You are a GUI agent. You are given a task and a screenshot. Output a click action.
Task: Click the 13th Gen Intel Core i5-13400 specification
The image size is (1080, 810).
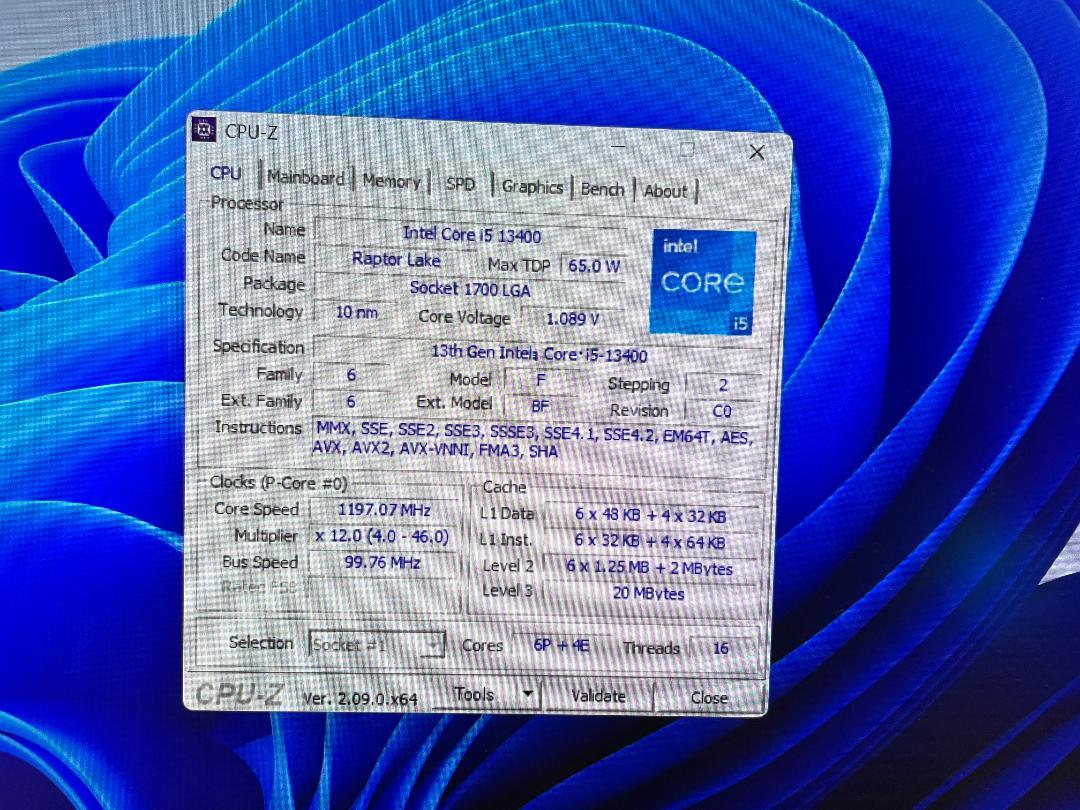point(539,353)
